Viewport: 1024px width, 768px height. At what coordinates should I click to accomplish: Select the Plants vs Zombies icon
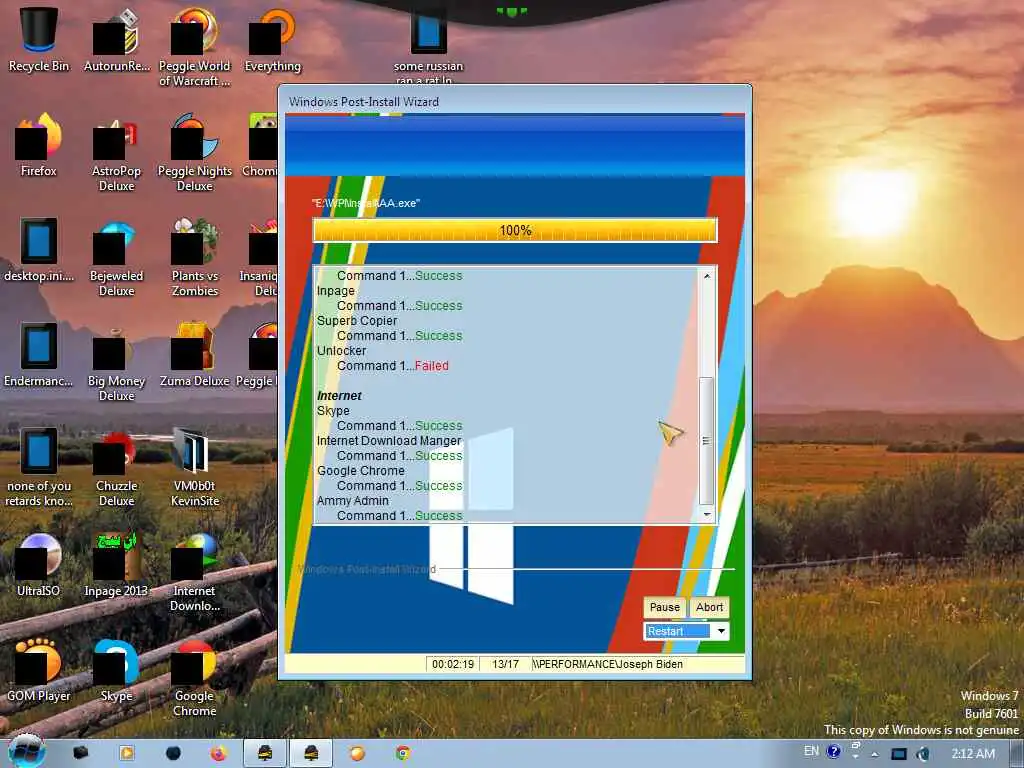click(195, 257)
